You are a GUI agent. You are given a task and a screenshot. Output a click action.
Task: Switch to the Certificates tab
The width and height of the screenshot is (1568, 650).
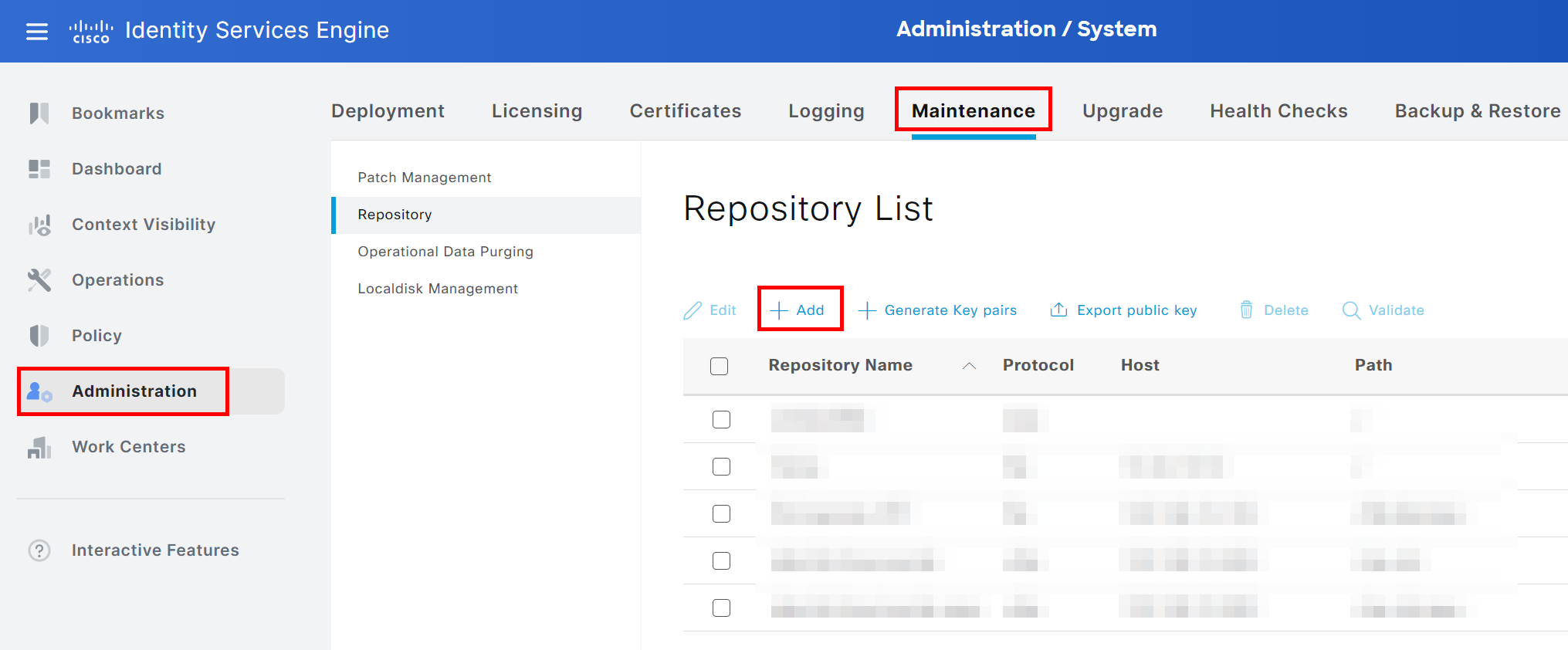click(x=685, y=111)
